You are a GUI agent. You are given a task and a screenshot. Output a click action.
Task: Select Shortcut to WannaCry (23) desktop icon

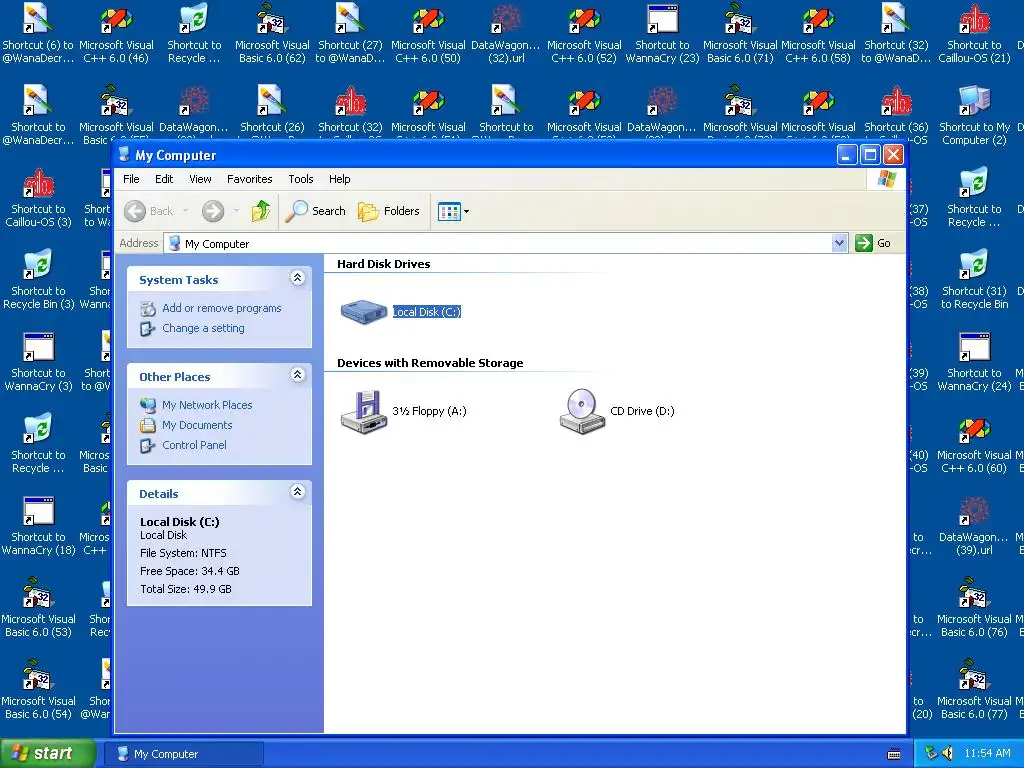[x=662, y=34]
